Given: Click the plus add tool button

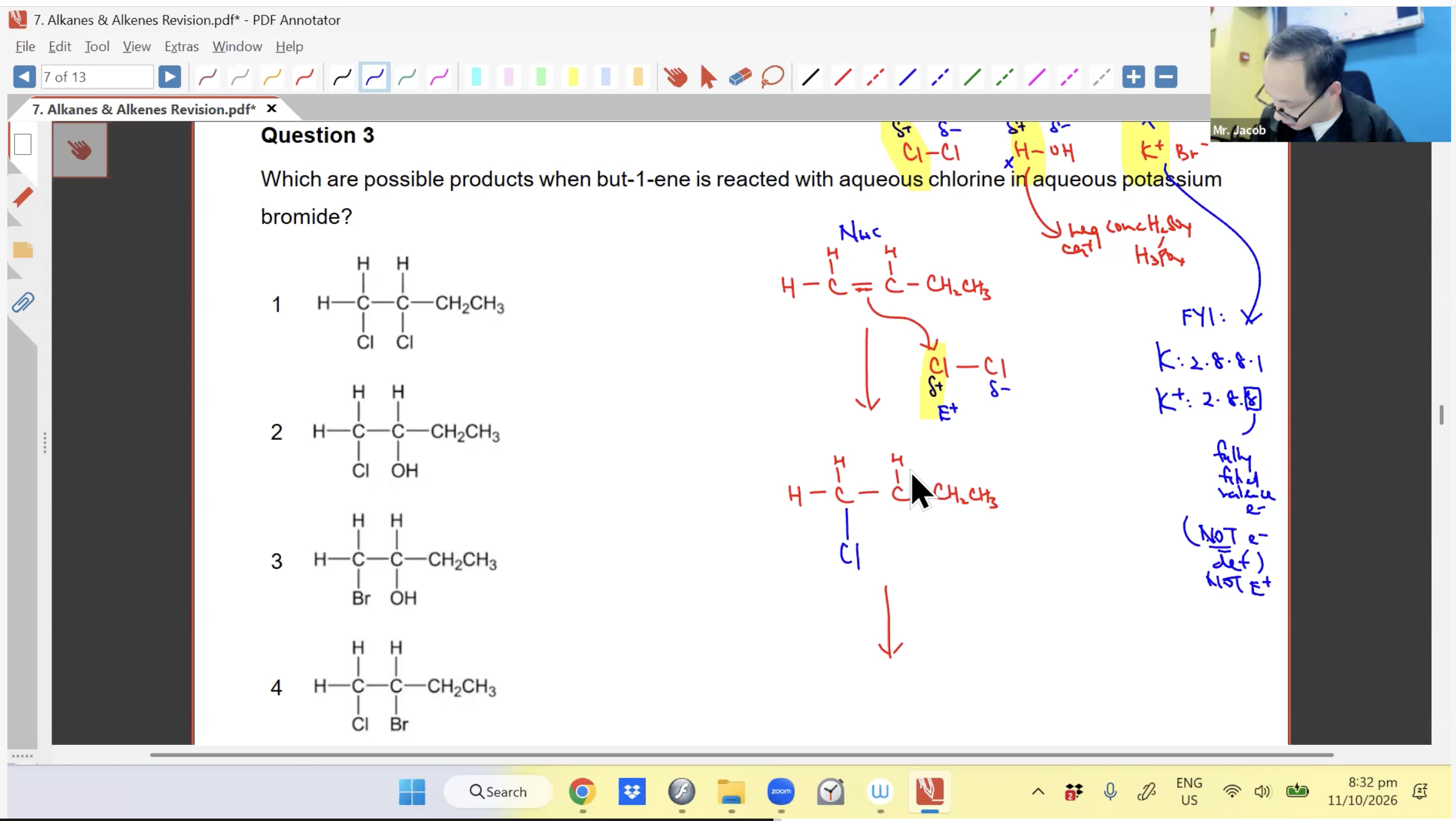Looking at the screenshot, I should (1134, 77).
